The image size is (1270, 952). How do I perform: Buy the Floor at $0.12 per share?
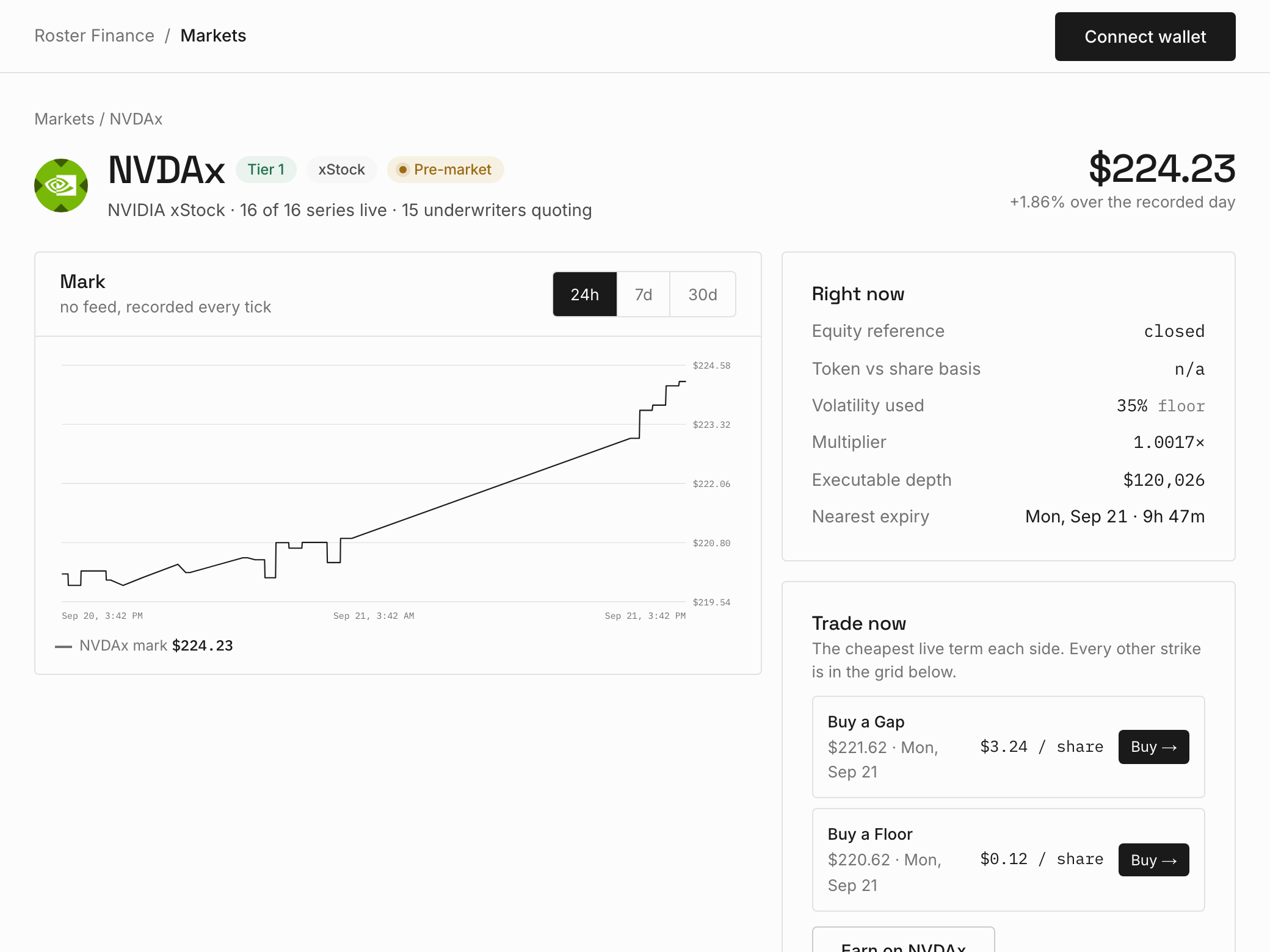pos(1153,860)
